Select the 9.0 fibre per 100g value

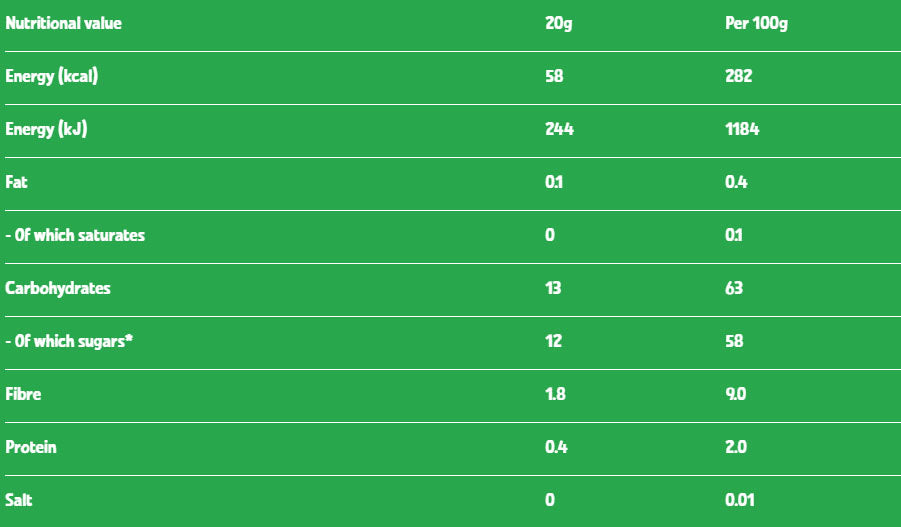736,394
